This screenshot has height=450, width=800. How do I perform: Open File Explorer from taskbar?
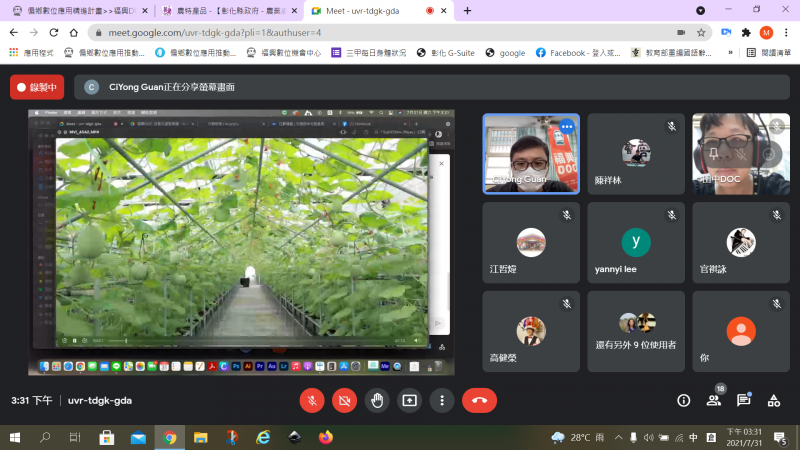[x=201, y=437]
